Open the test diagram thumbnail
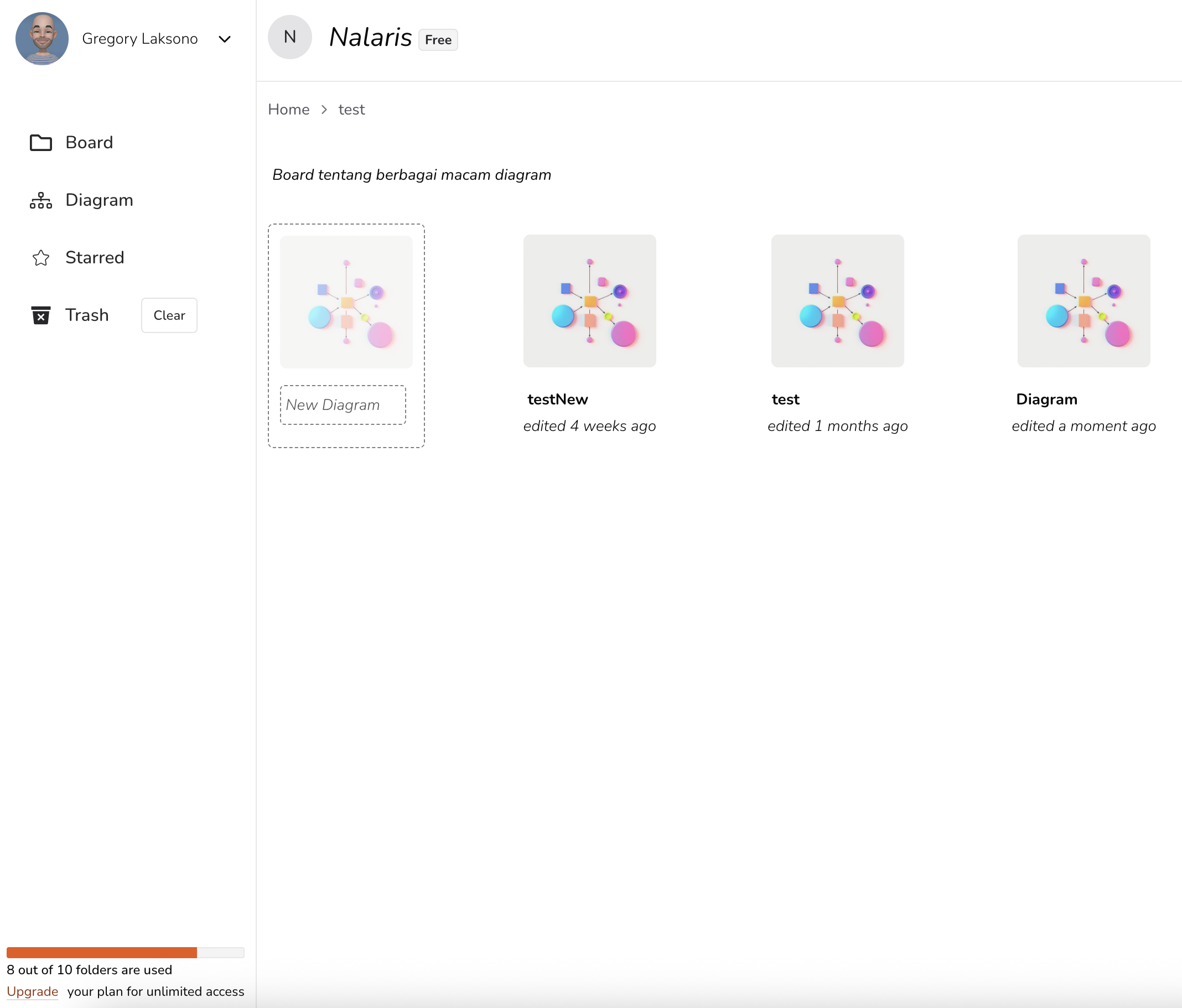 tap(837, 300)
